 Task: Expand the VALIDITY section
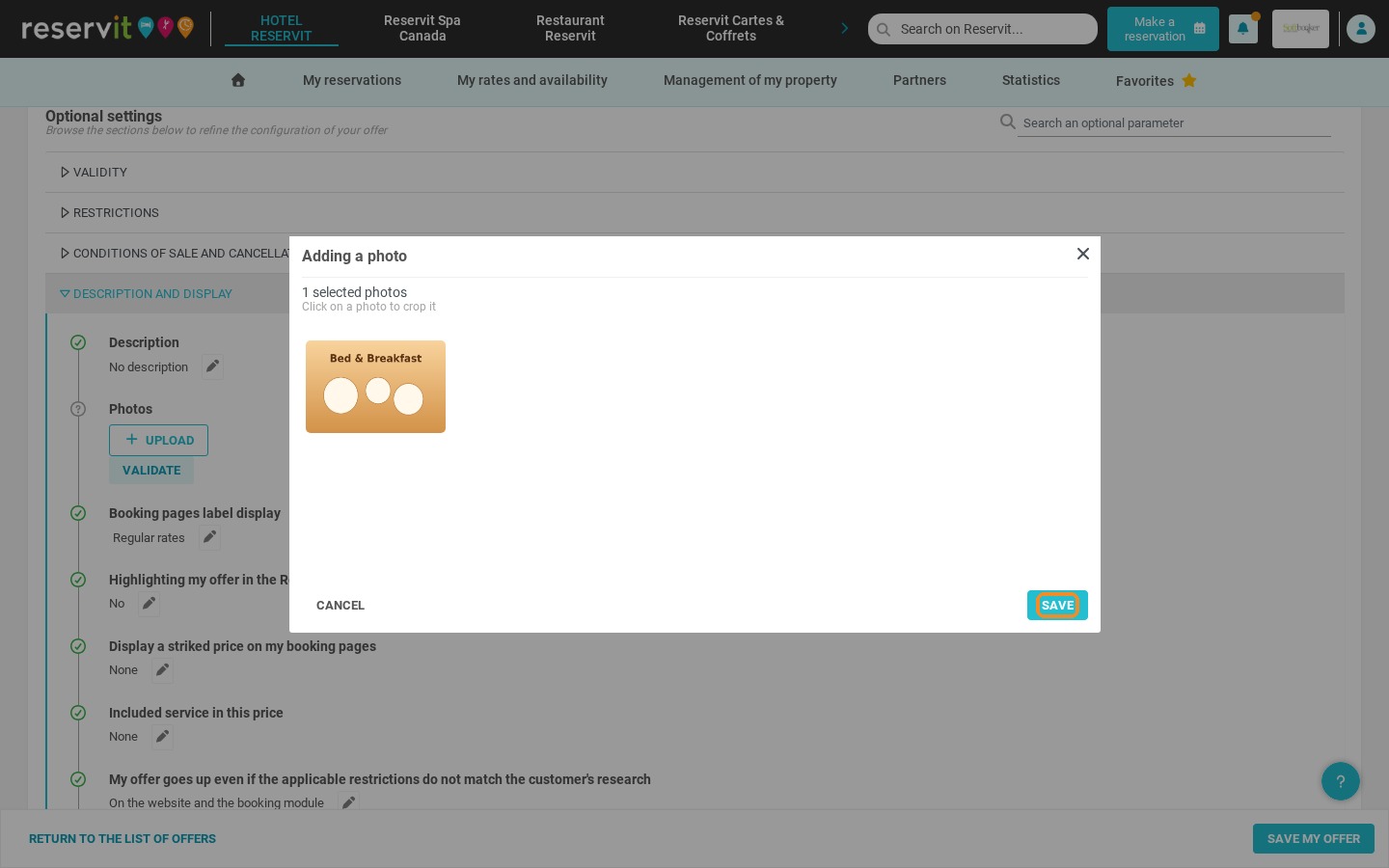[694, 172]
